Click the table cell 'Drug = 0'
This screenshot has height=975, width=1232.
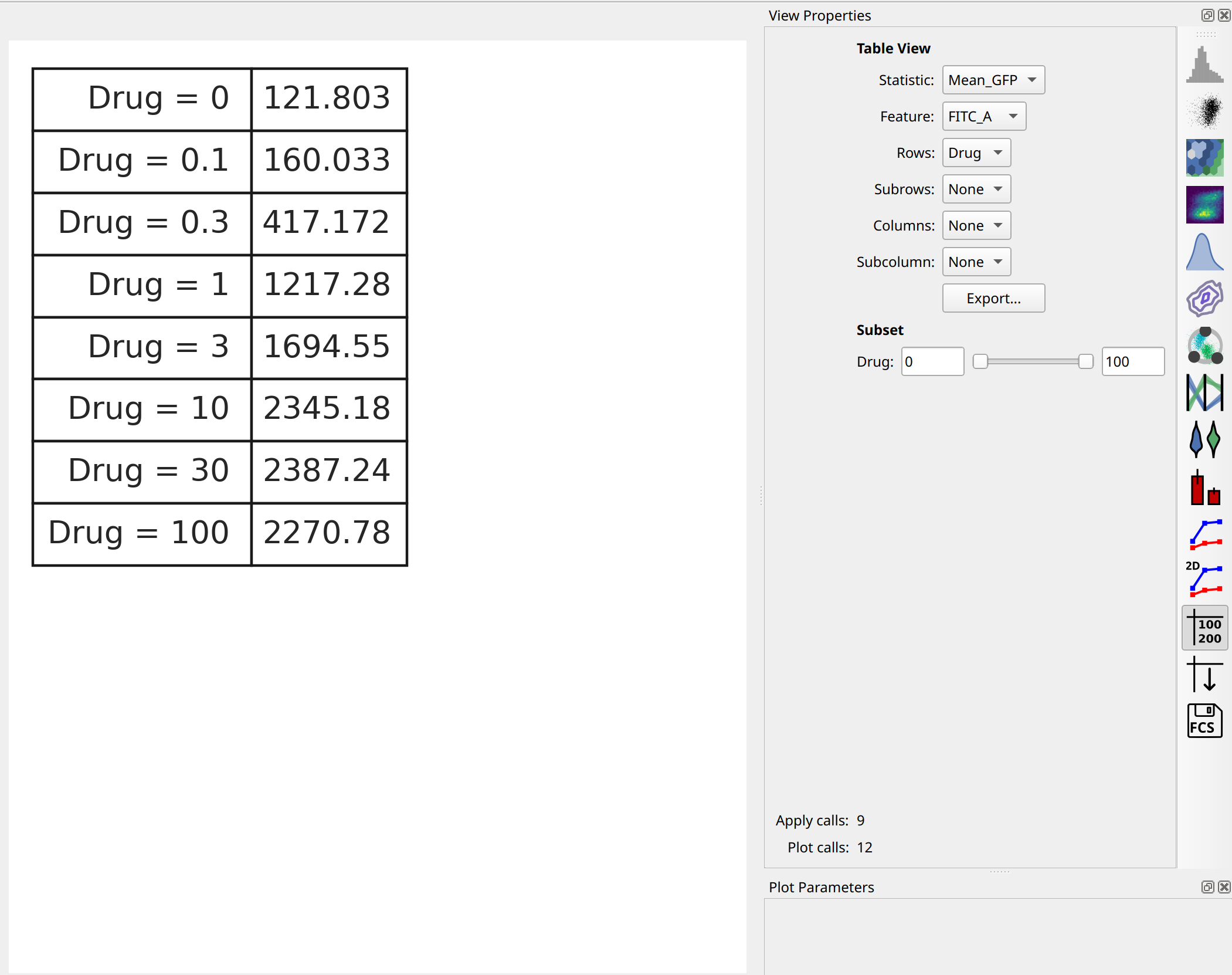(142, 99)
